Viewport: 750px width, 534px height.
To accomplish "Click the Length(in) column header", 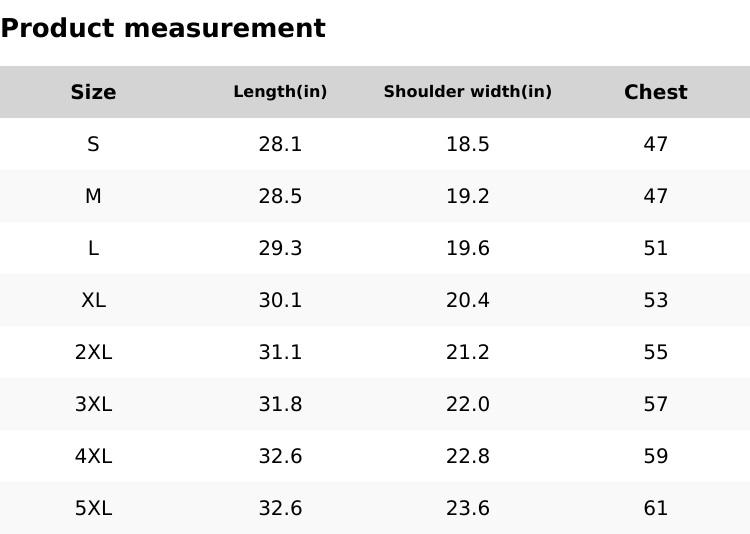I will coord(280,92).
